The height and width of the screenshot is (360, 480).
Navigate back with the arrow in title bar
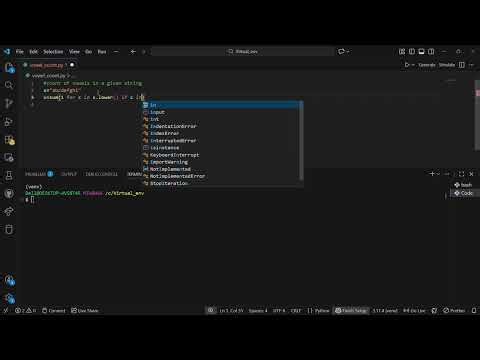click(x=133, y=52)
